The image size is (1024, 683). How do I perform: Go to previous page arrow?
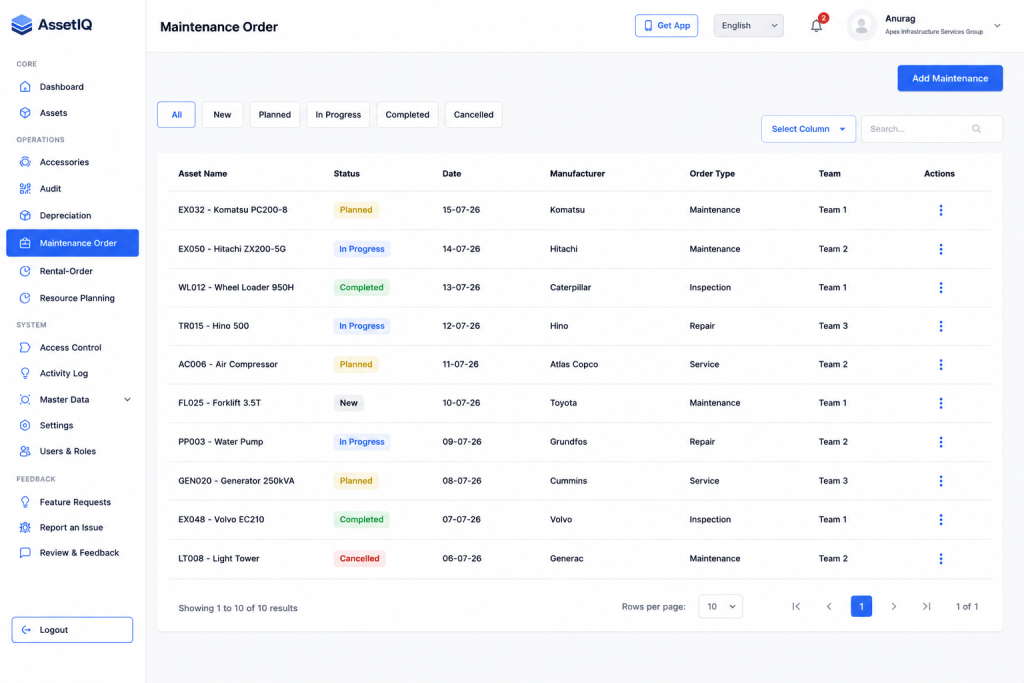(x=829, y=607)
